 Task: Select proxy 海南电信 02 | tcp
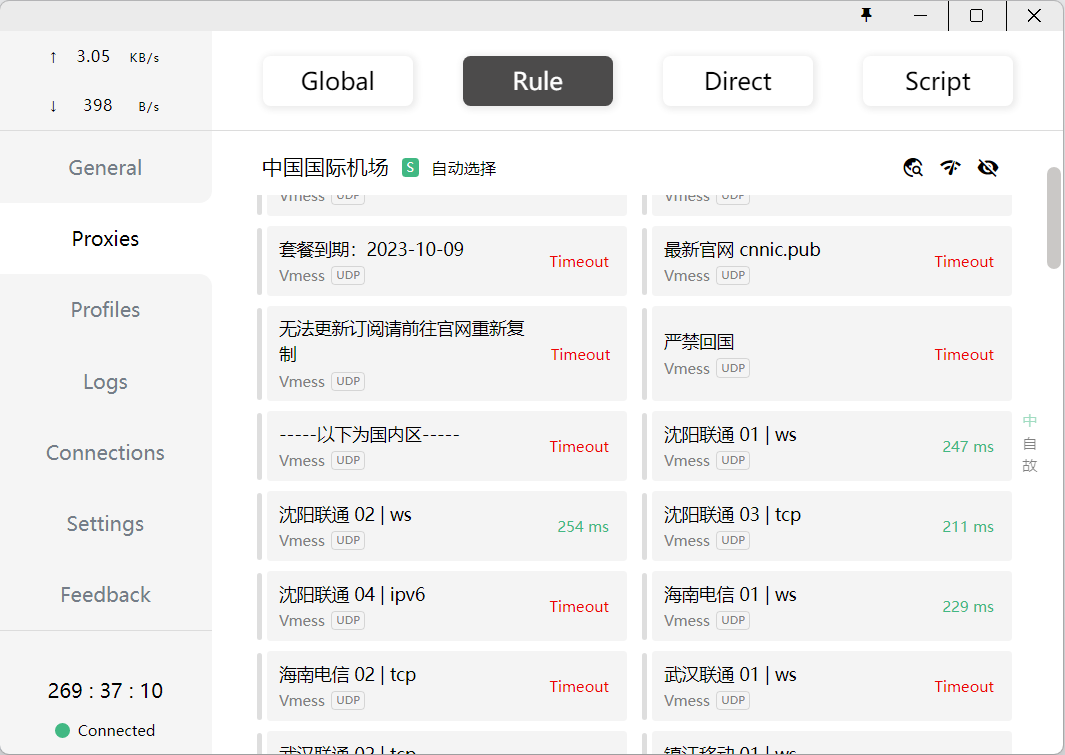[x=447, y=686]
